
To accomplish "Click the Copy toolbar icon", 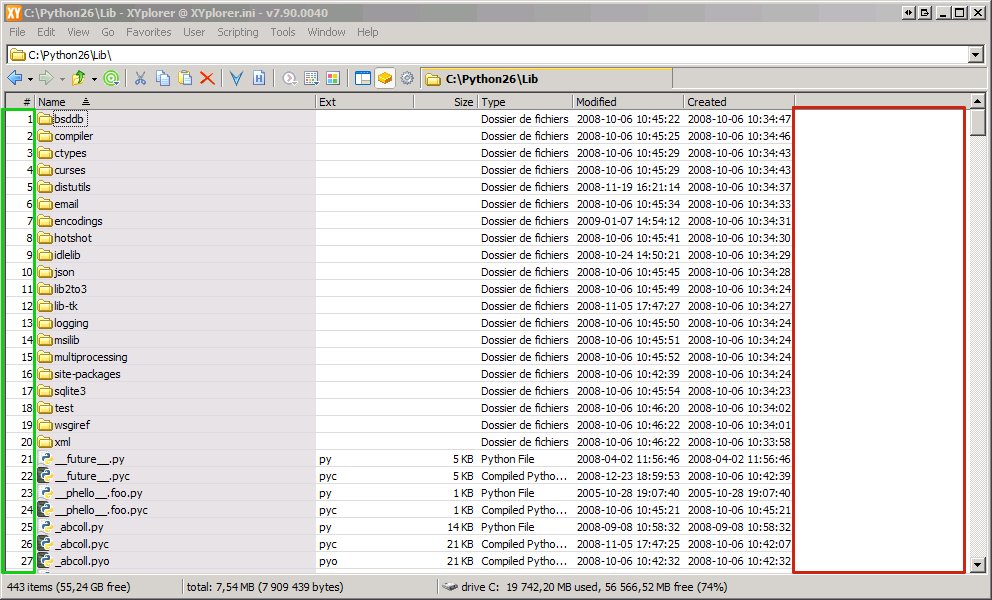I will (163, 78).
